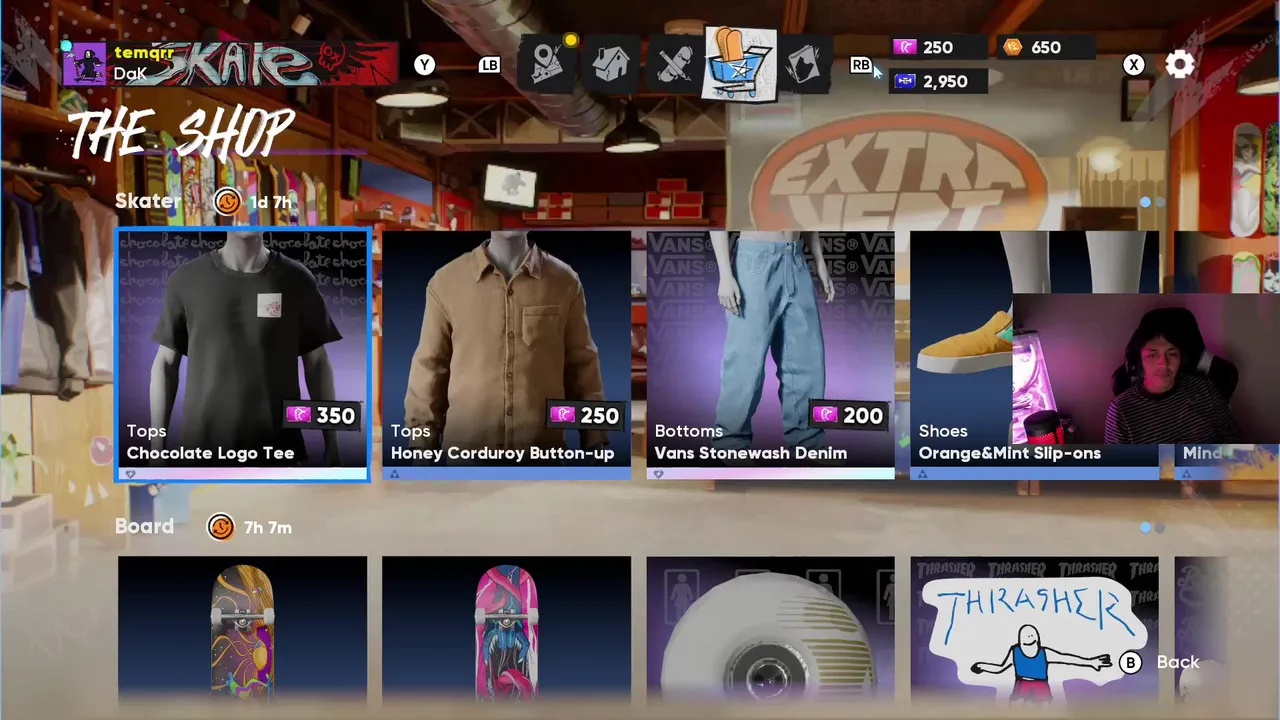Open the house tab icon

pyautogui.click(x=611, y=65)
